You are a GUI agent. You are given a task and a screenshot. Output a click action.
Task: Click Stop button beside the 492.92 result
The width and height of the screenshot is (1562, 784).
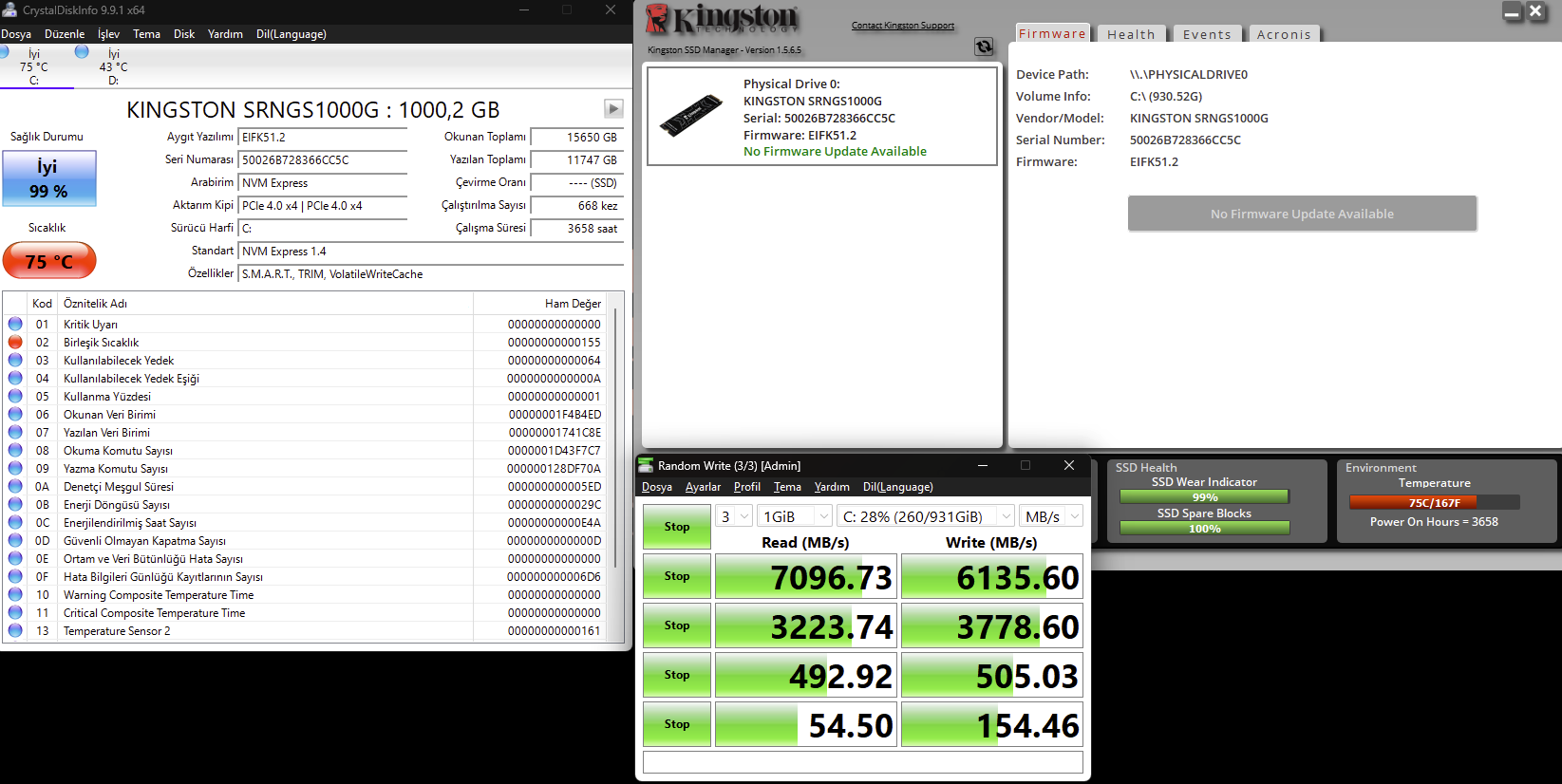pos(677,675)
